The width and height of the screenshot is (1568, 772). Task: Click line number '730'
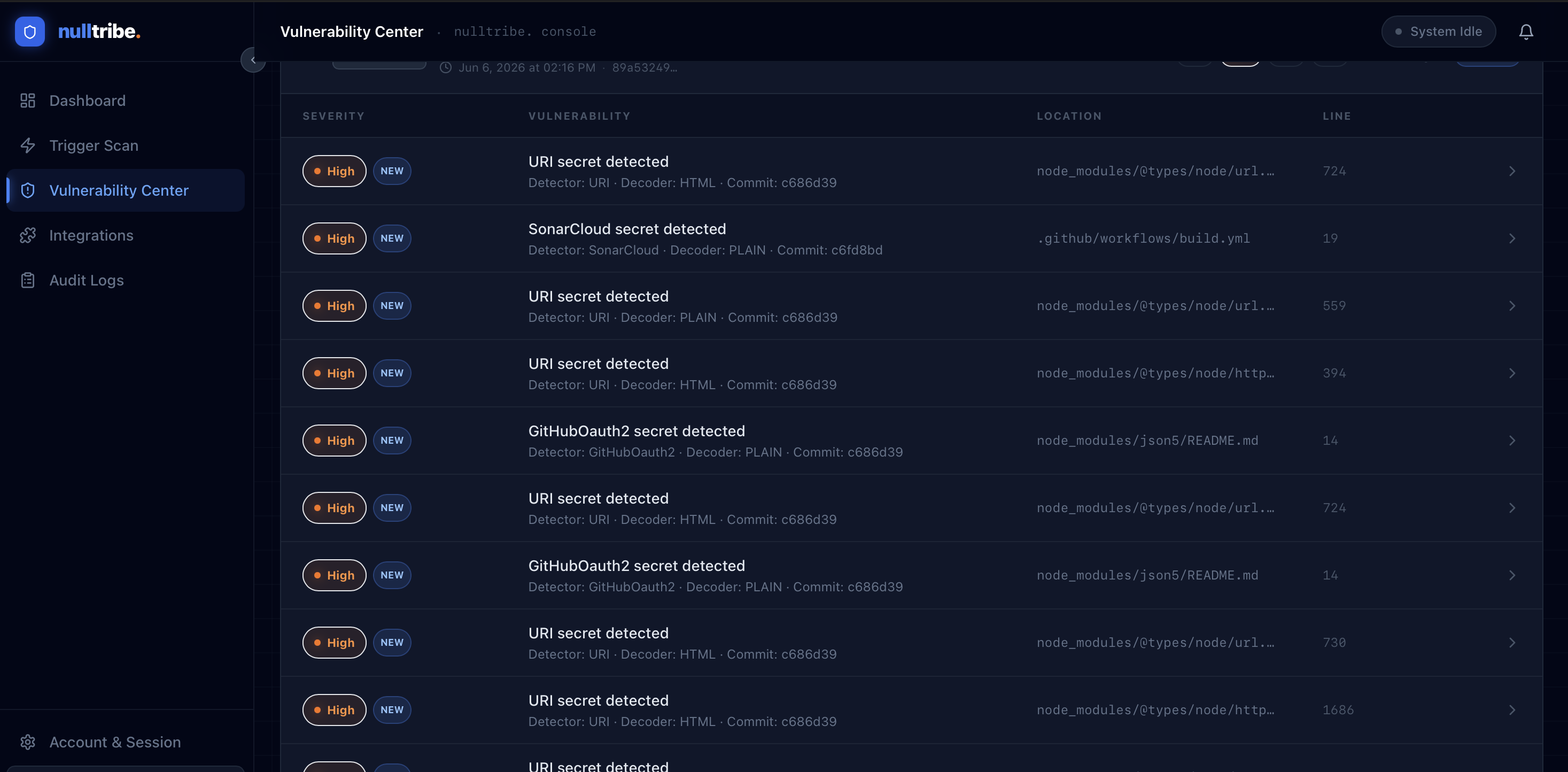pos(1333,643)
